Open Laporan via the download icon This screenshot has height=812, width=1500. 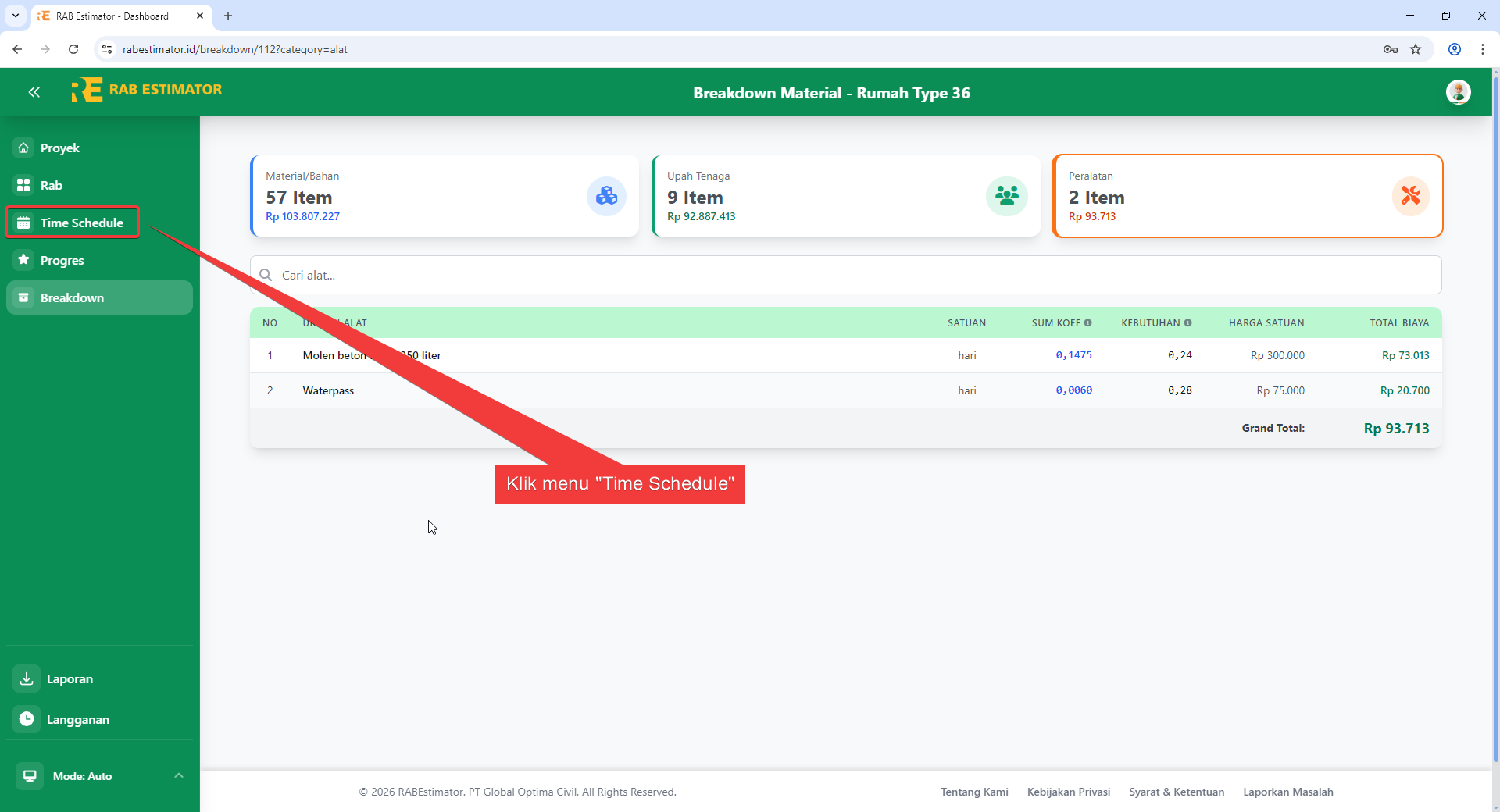(x=26, y=678)
